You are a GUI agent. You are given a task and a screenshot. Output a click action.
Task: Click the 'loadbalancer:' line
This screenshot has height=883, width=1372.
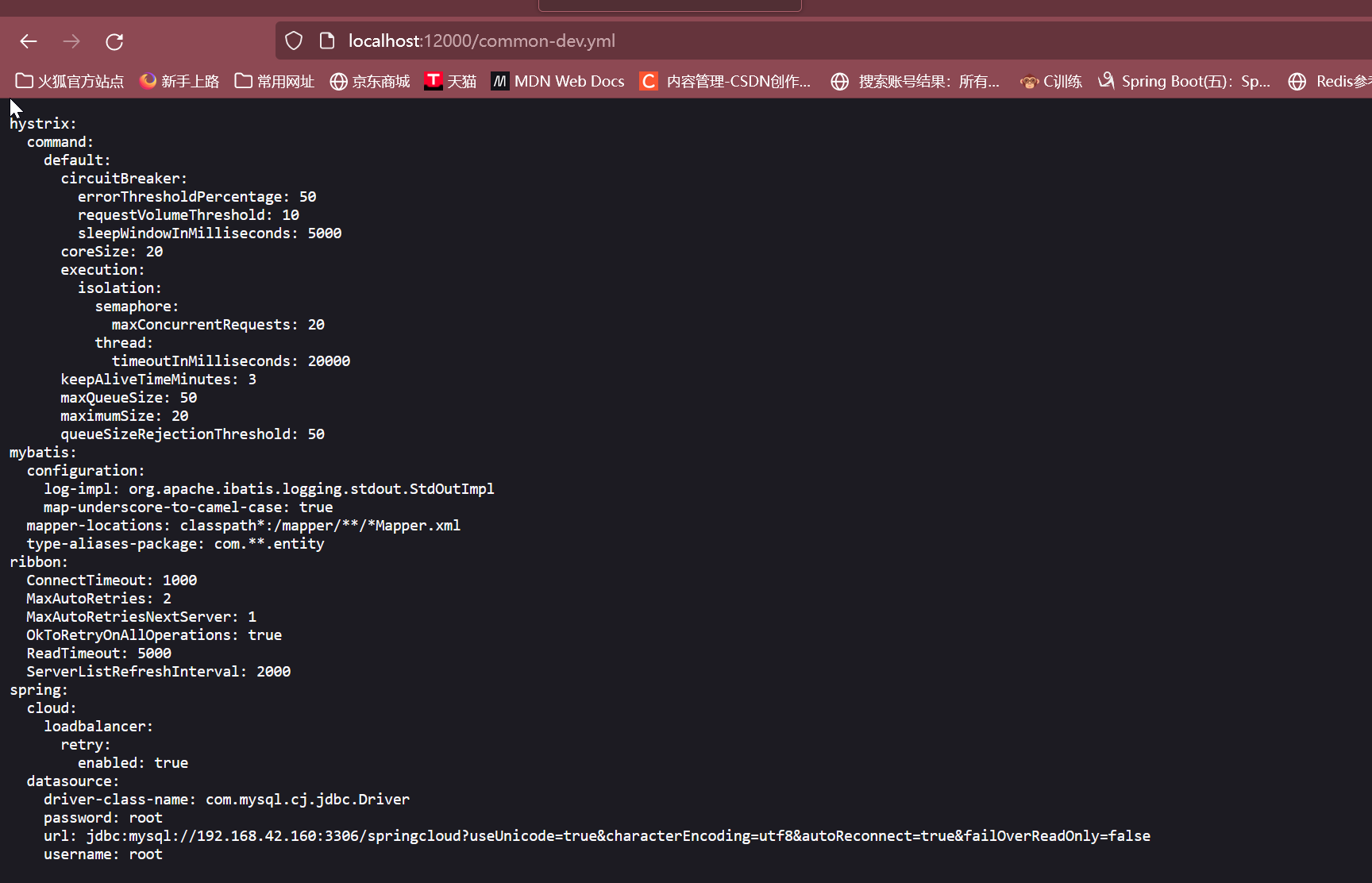point(98,727)
